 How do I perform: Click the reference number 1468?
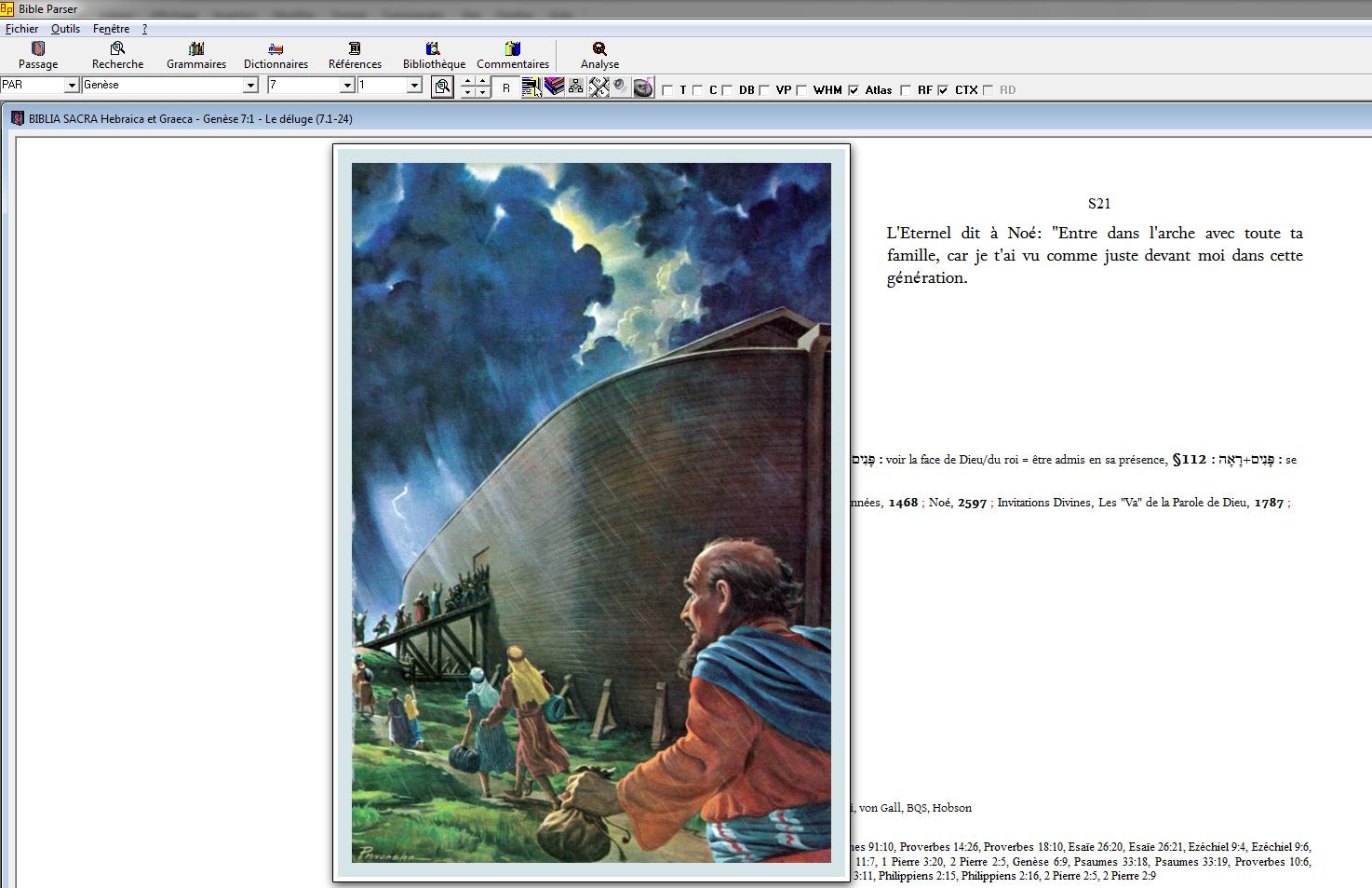point(903,503)
